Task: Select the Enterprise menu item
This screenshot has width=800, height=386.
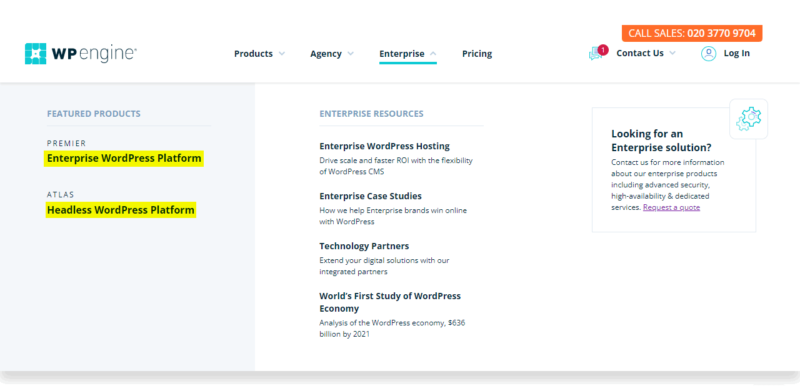Action: pyautogui.click(x=402, y=54)
